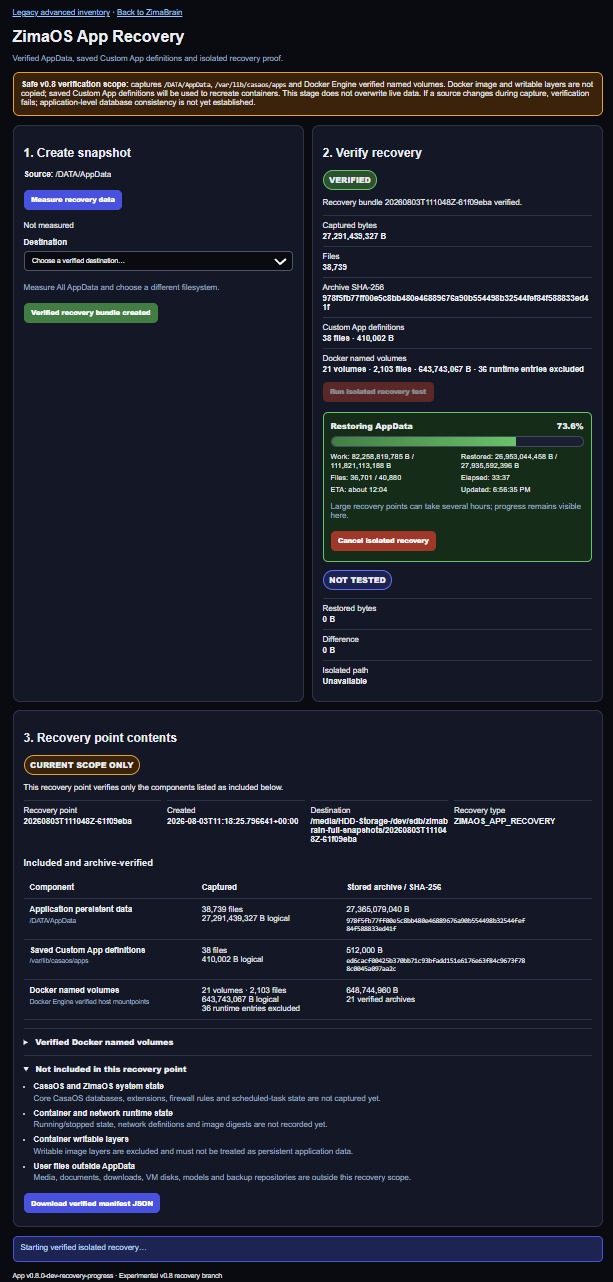Click the Verified recovery bundle created button
Image resolution: width=613 pixels, height=1282 pixels.
[91, 313]
